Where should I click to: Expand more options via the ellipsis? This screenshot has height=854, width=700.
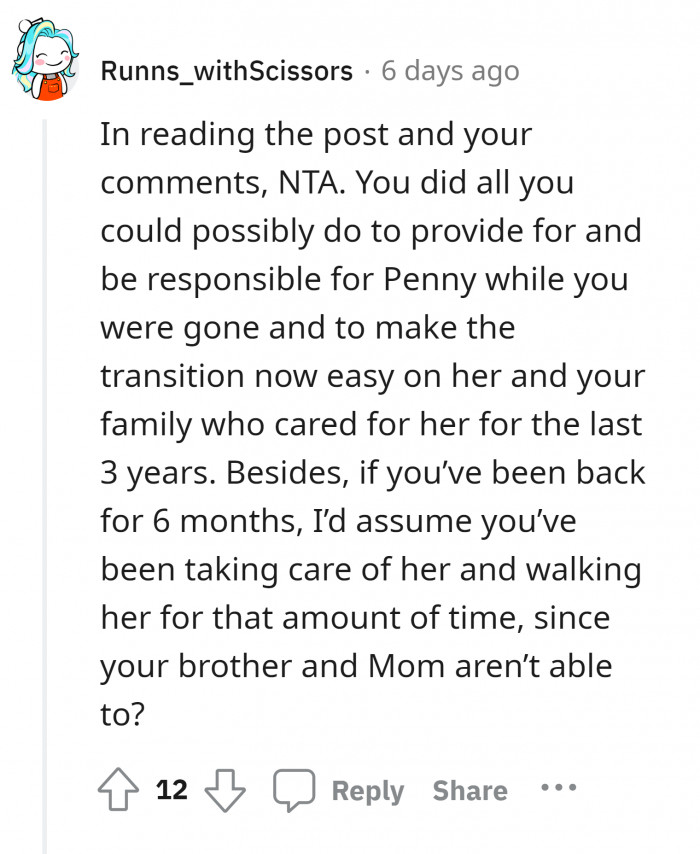(558, 790)
